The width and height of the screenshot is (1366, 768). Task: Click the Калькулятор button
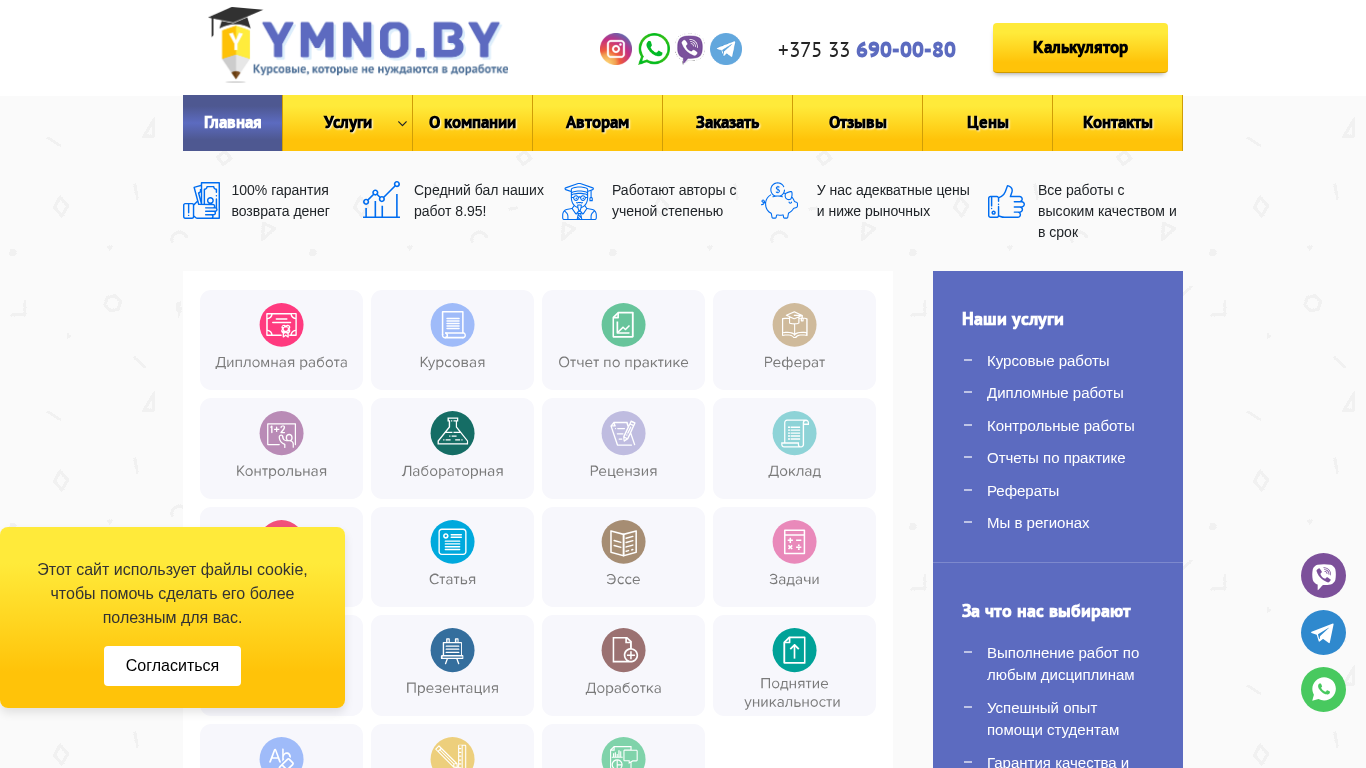coord(1080,48)
